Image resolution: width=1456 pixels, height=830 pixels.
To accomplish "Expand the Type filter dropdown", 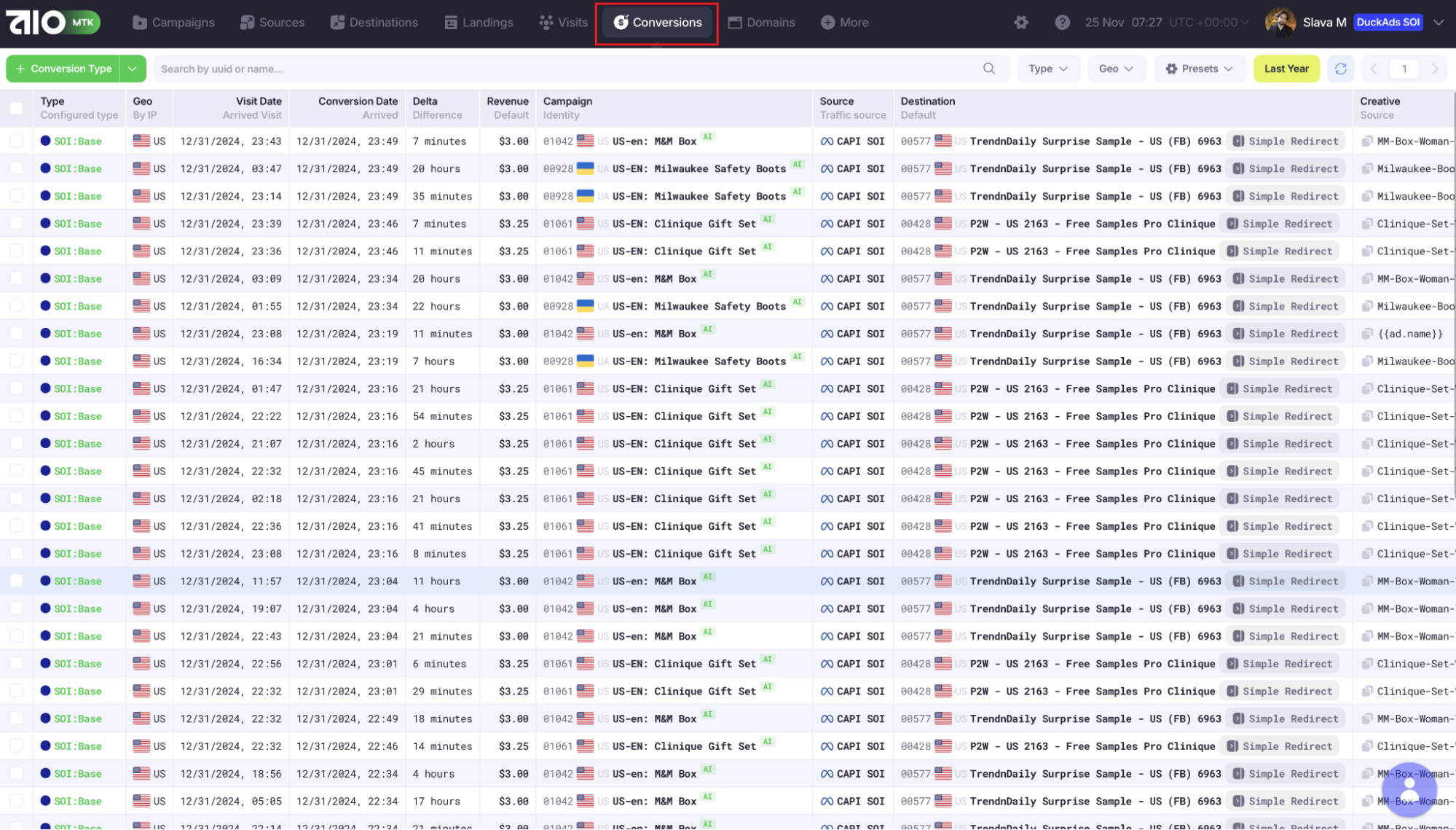I will (1047, 68).
